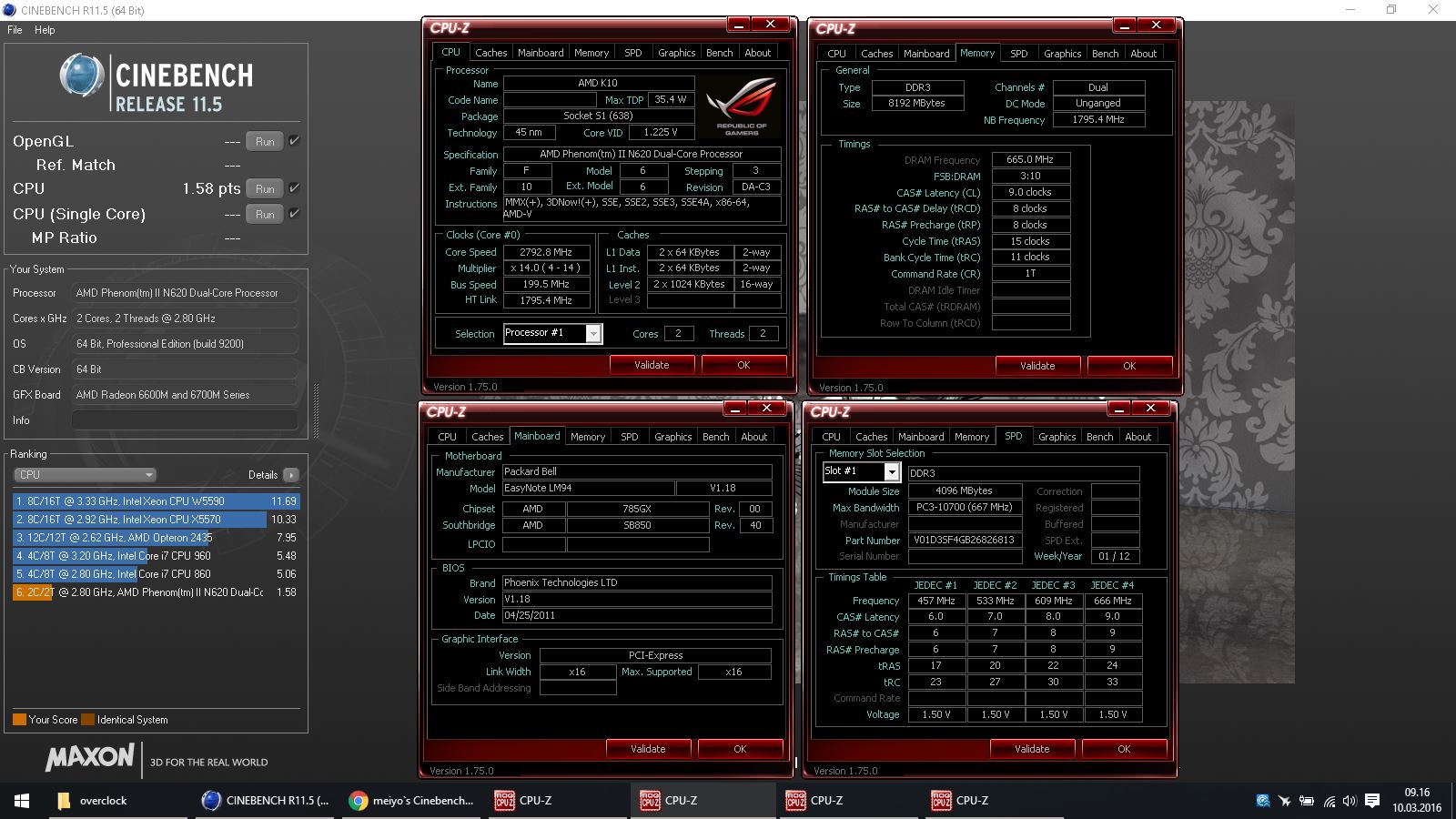Activate second CPU-Z taskbar button

703,801
